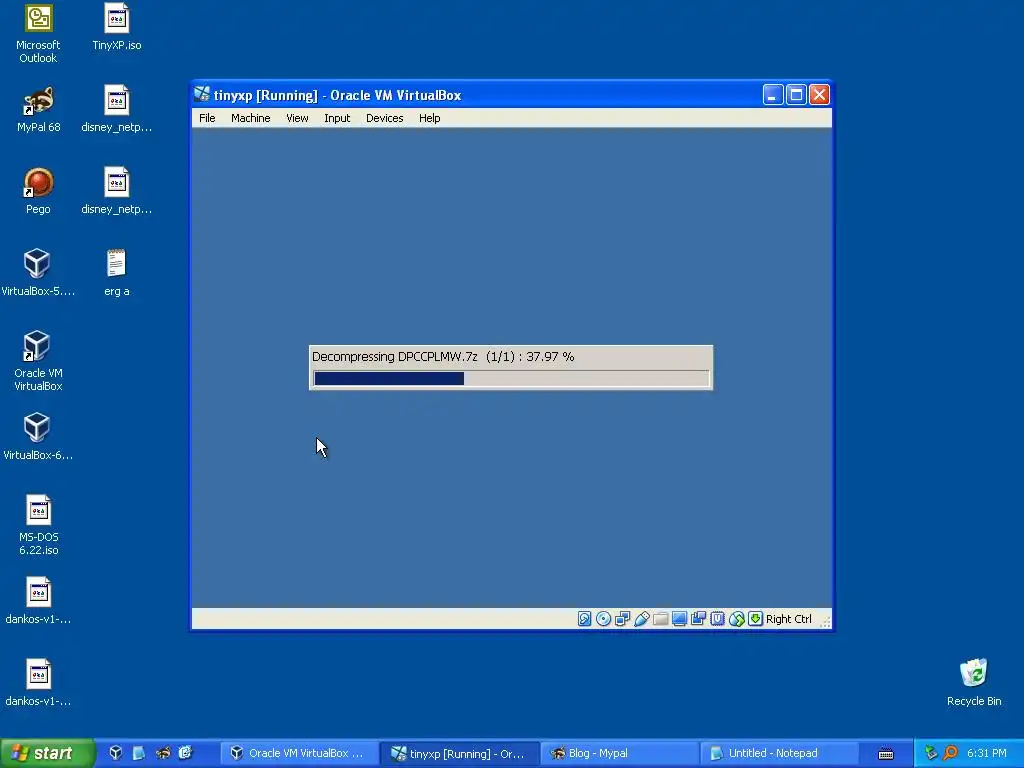
Task: Close the tinyxp VirtualBox window
Action: coord(820,95)
